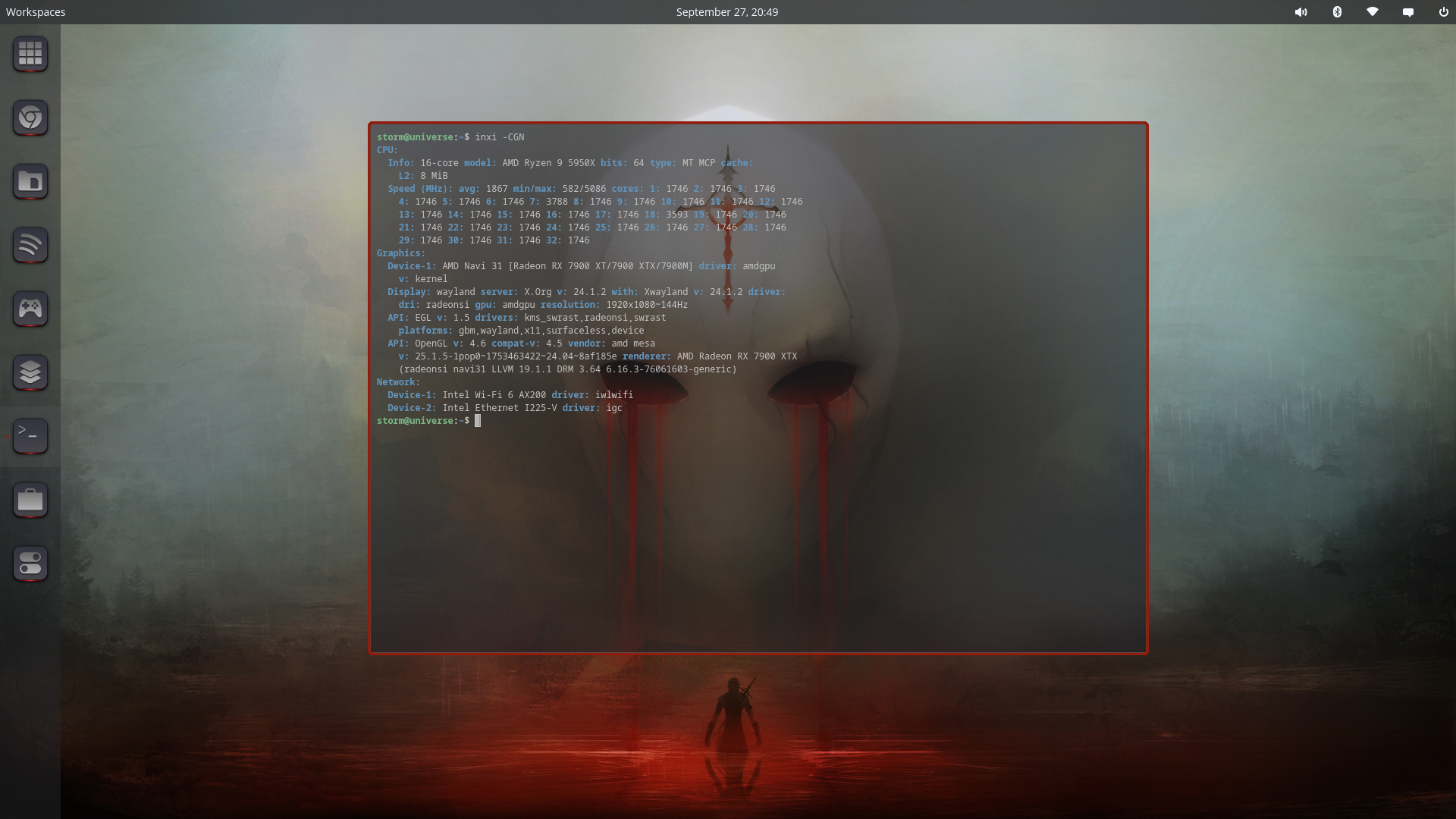The height and width of the screenshot is (819, 1456).
Task: Open the Wi-Fi network indicator
Action: [1373, 12]
